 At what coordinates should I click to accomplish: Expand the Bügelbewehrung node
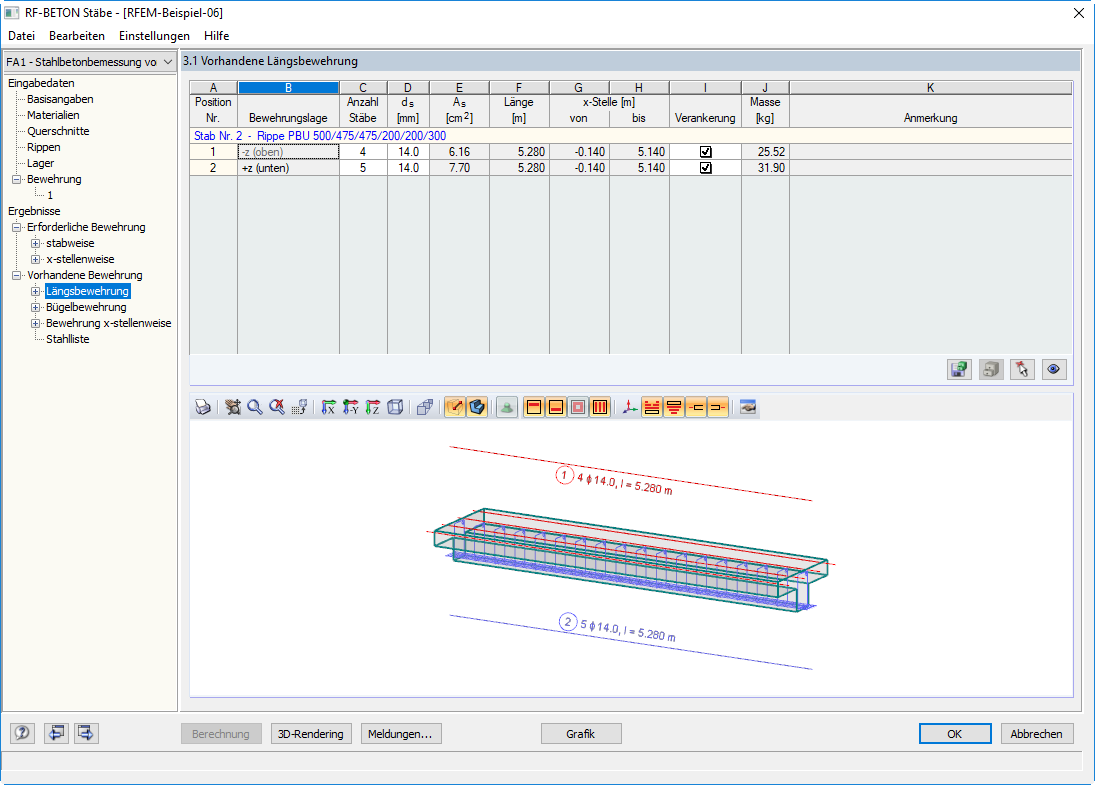click(x=36, y=307)
